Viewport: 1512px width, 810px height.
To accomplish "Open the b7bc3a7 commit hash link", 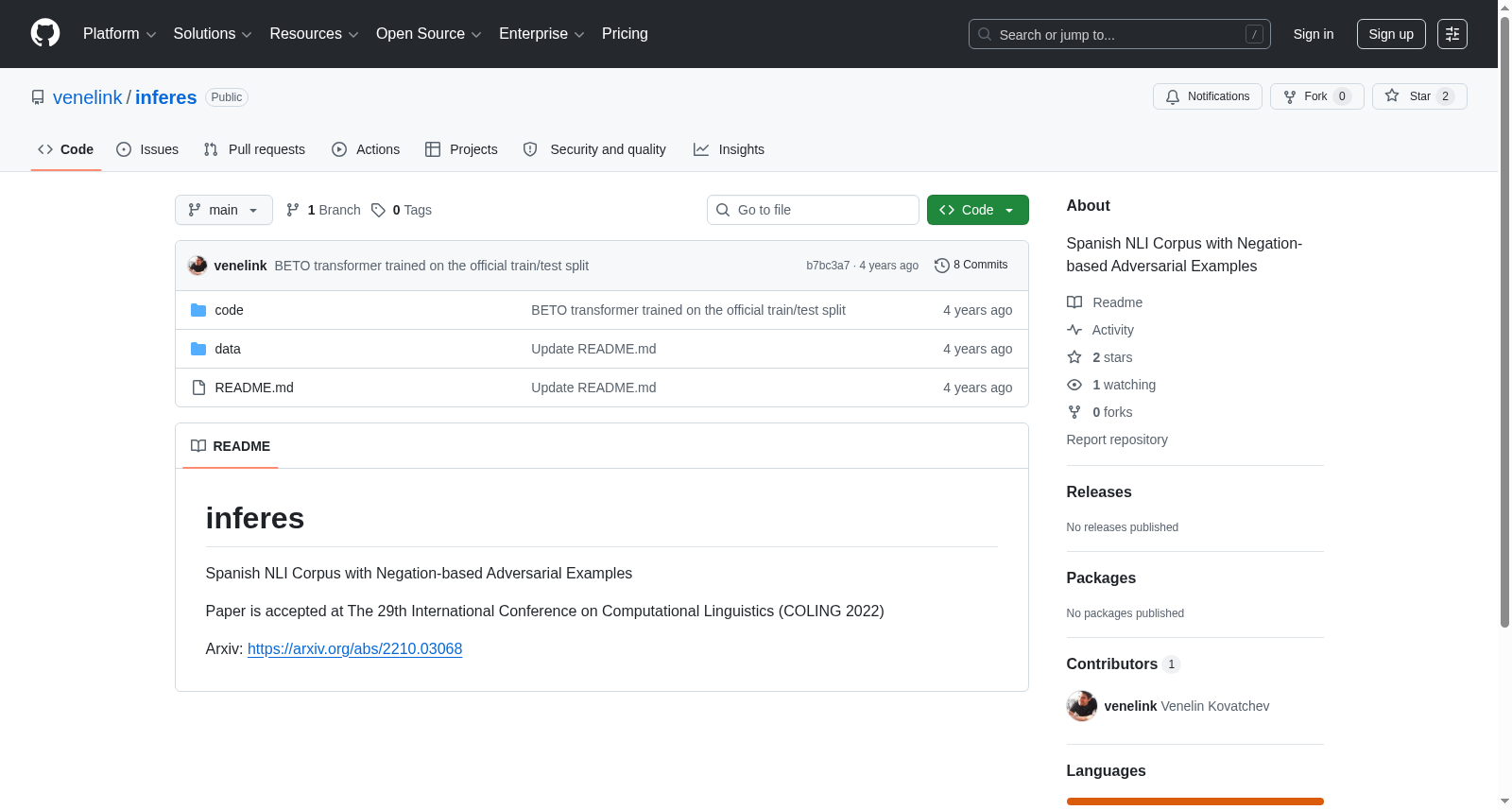I will click(828, 266).
